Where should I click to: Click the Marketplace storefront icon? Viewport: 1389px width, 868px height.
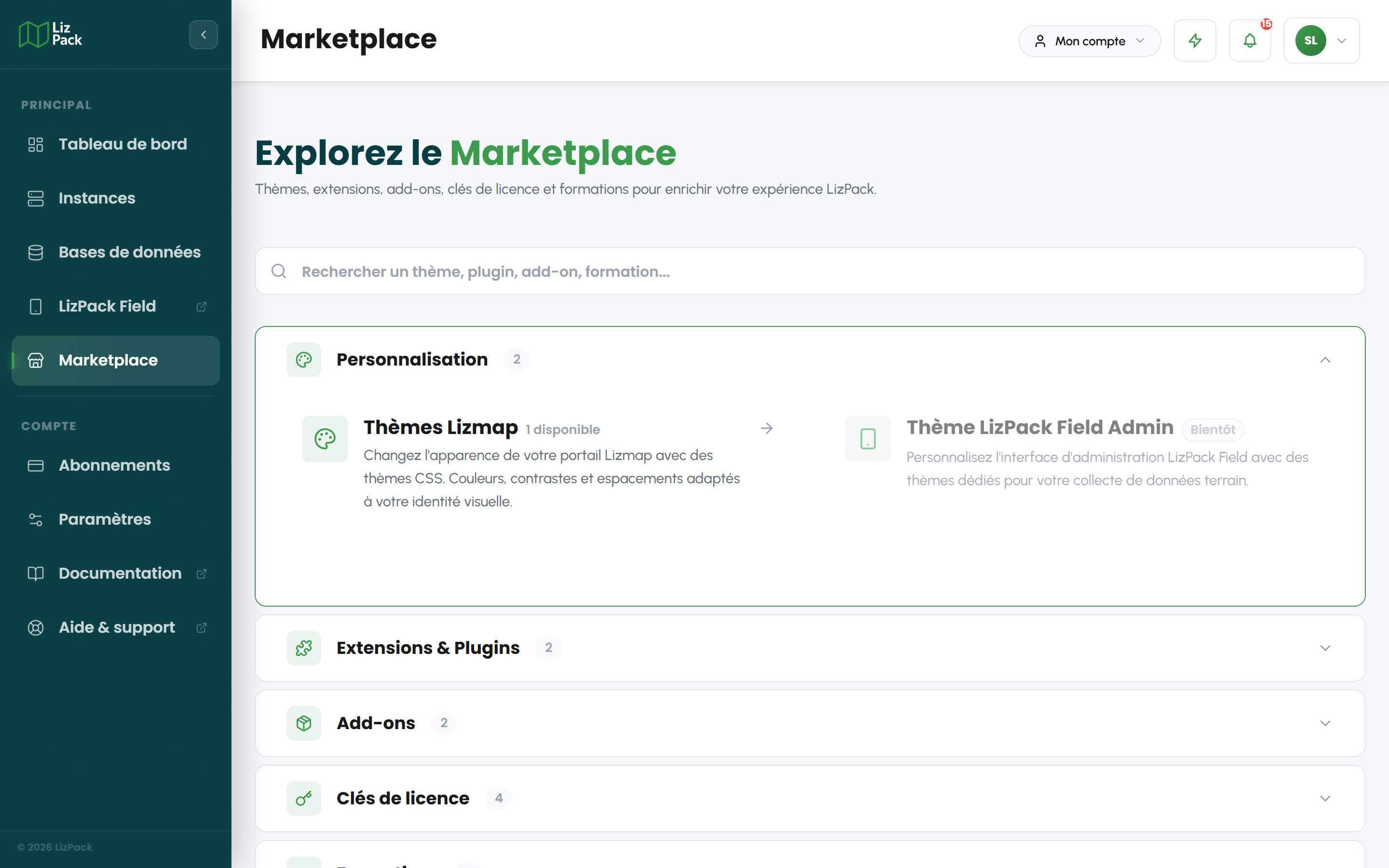(x=36, y=361)
